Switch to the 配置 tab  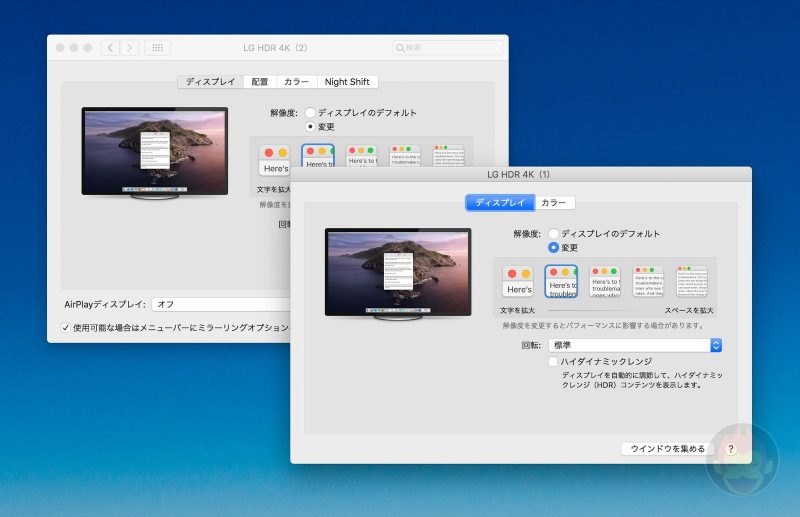[x=259, y=82]
